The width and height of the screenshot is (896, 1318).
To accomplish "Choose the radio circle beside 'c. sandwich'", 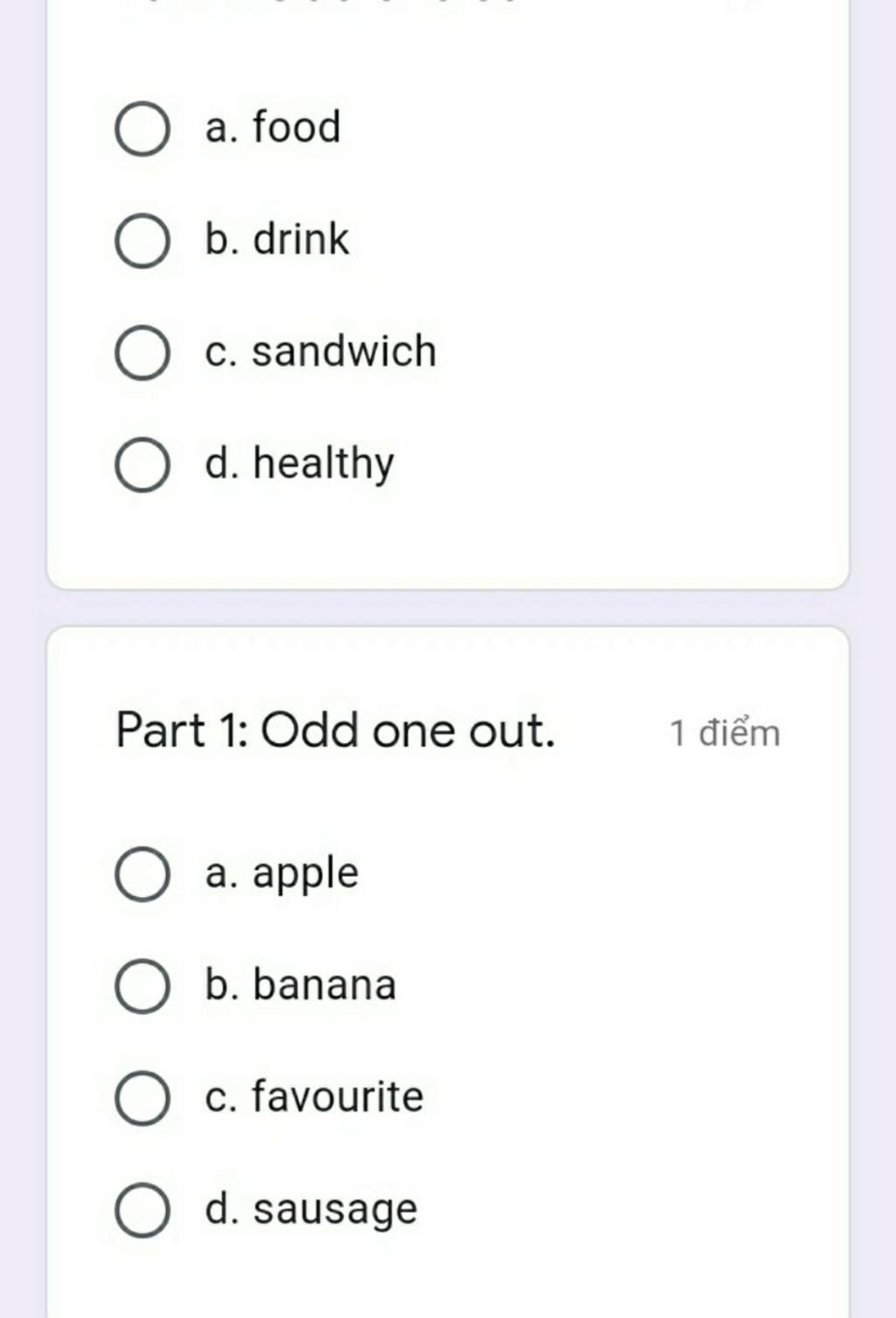I will point(142,353).
